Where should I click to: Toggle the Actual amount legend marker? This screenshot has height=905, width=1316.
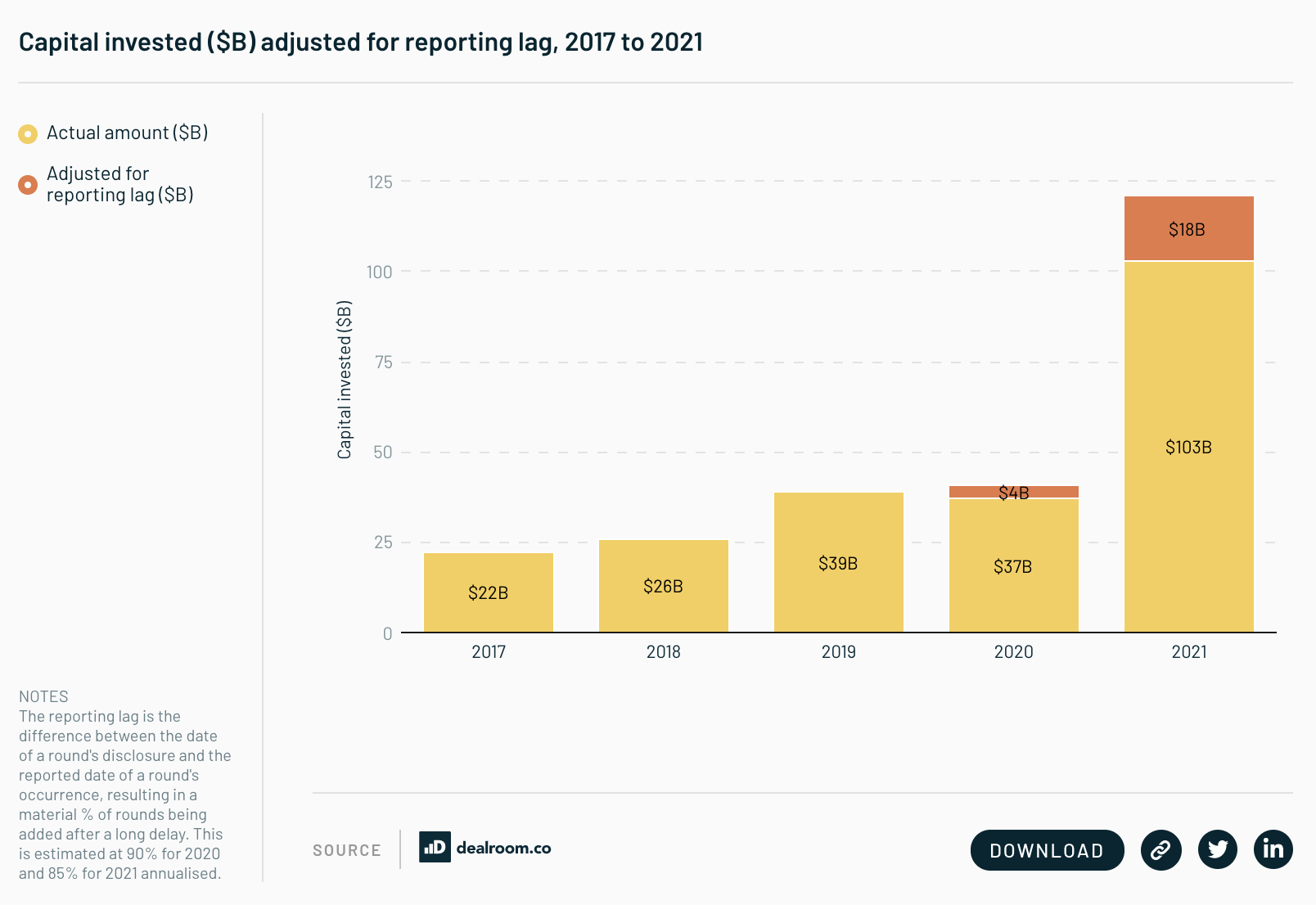pos(28,133)
